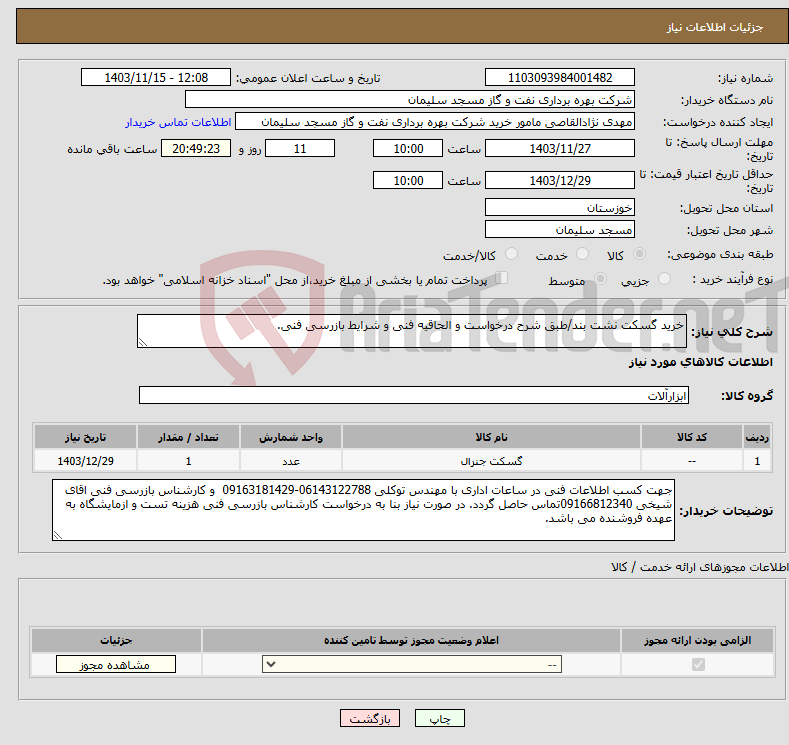Click the الزامی بودن ارائه مجوز header

point(697,640)
